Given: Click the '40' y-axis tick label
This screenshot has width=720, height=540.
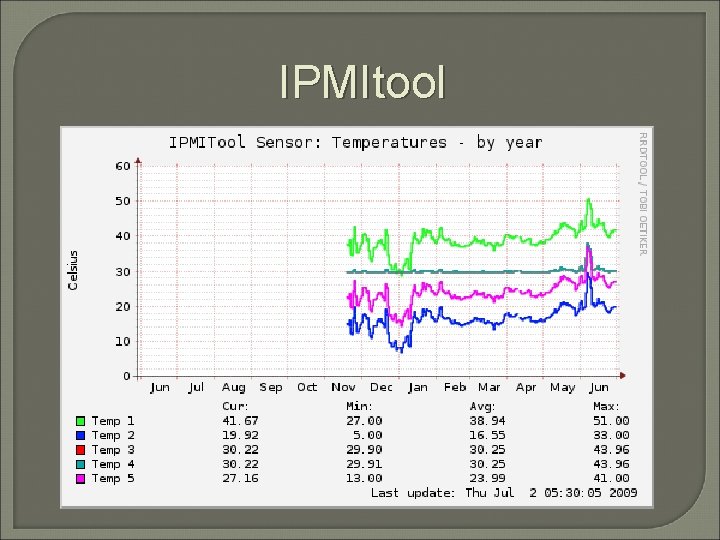Looking at the screenshot, I should click(123, 236).
